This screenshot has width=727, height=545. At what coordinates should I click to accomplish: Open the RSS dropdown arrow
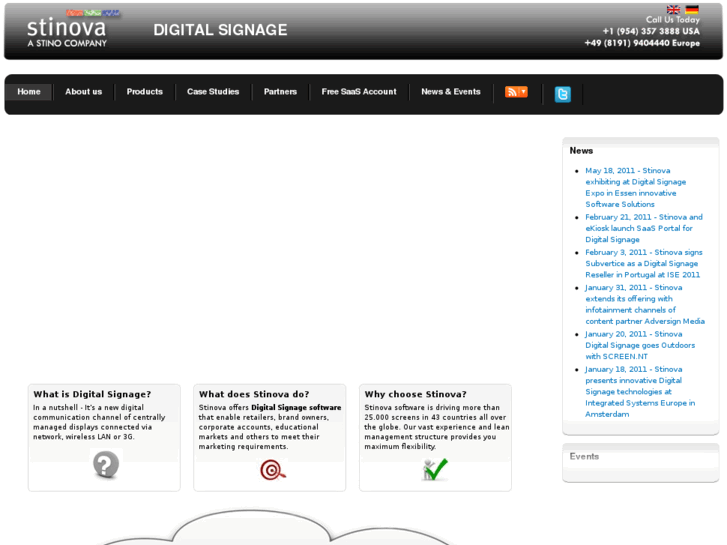click(523, 92)
